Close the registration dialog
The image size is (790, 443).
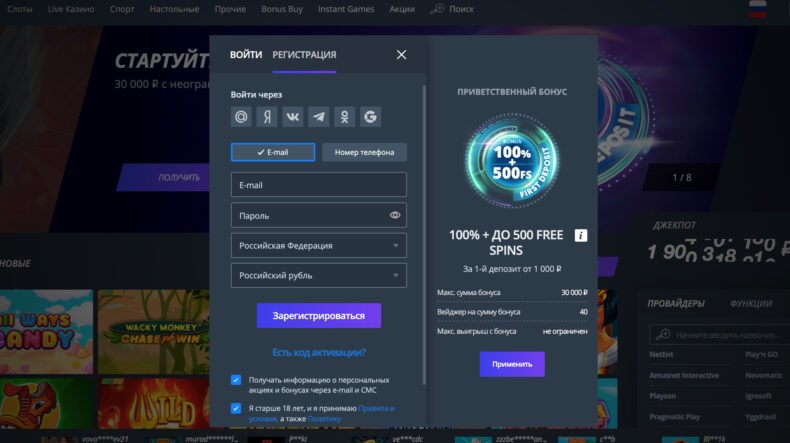pos(401,54)
